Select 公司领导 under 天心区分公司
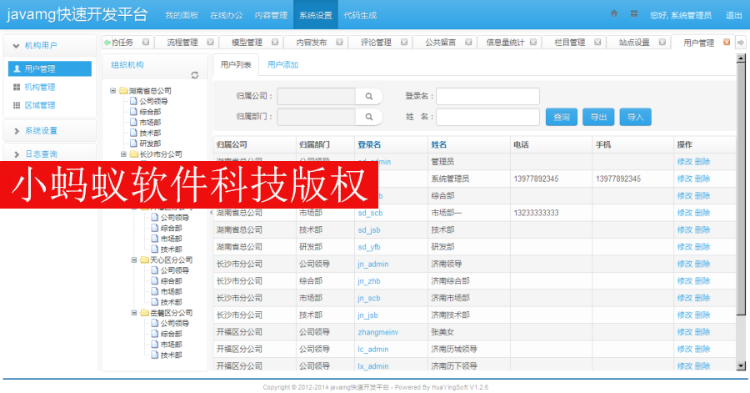Screen dimensions: 750x393 click(x=174, y=270)
